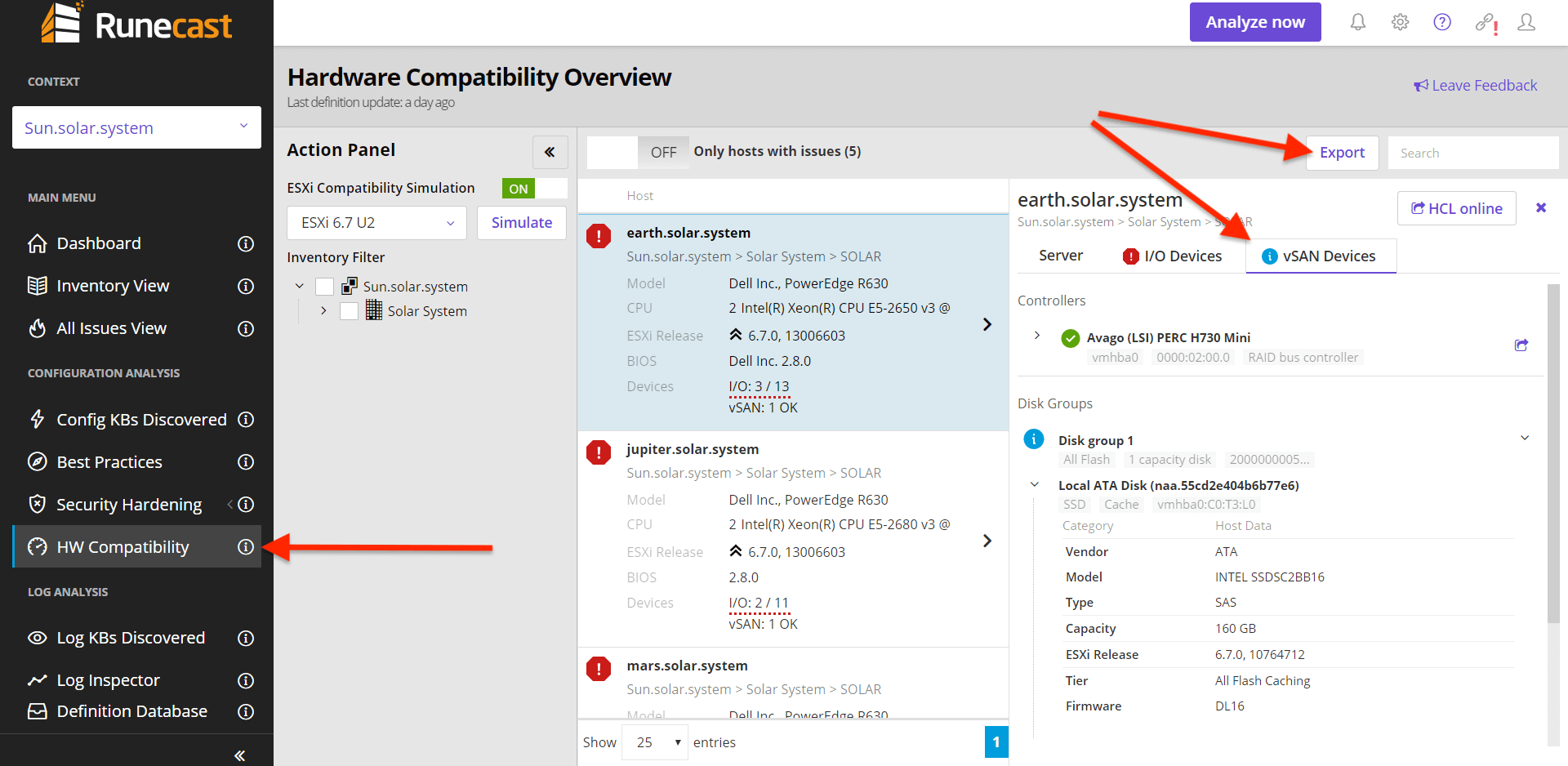Click jupiter.solar.system red alert icon
The image size is (1568, 766).
coord(599,452)
